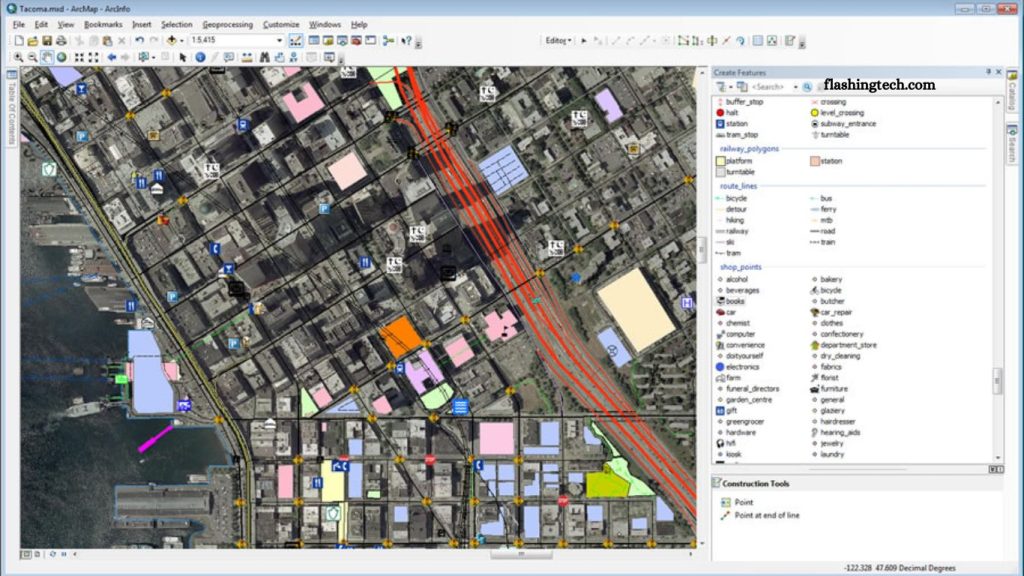Open the Table Of Contents side tab
The height and width of the screenshot is (576, 1024).
tap(11, 107)
